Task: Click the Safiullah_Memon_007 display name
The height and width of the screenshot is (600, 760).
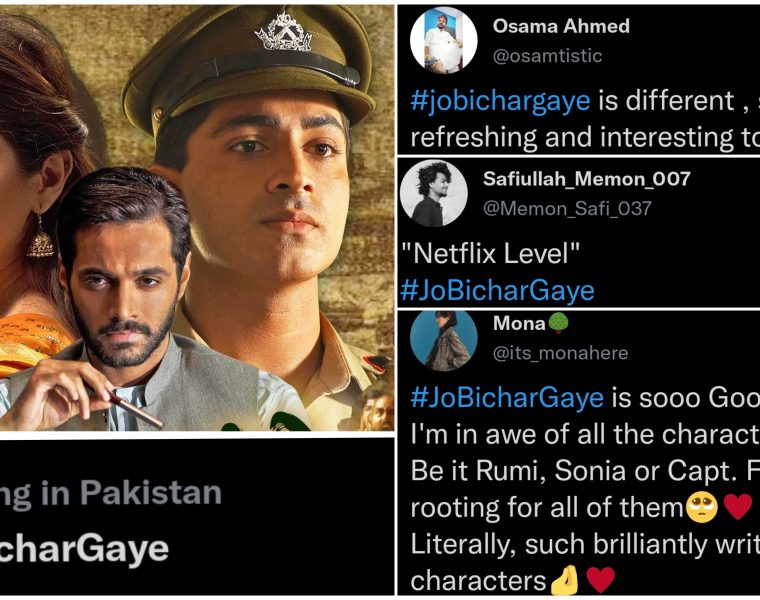Action: [x=586, y=179]
